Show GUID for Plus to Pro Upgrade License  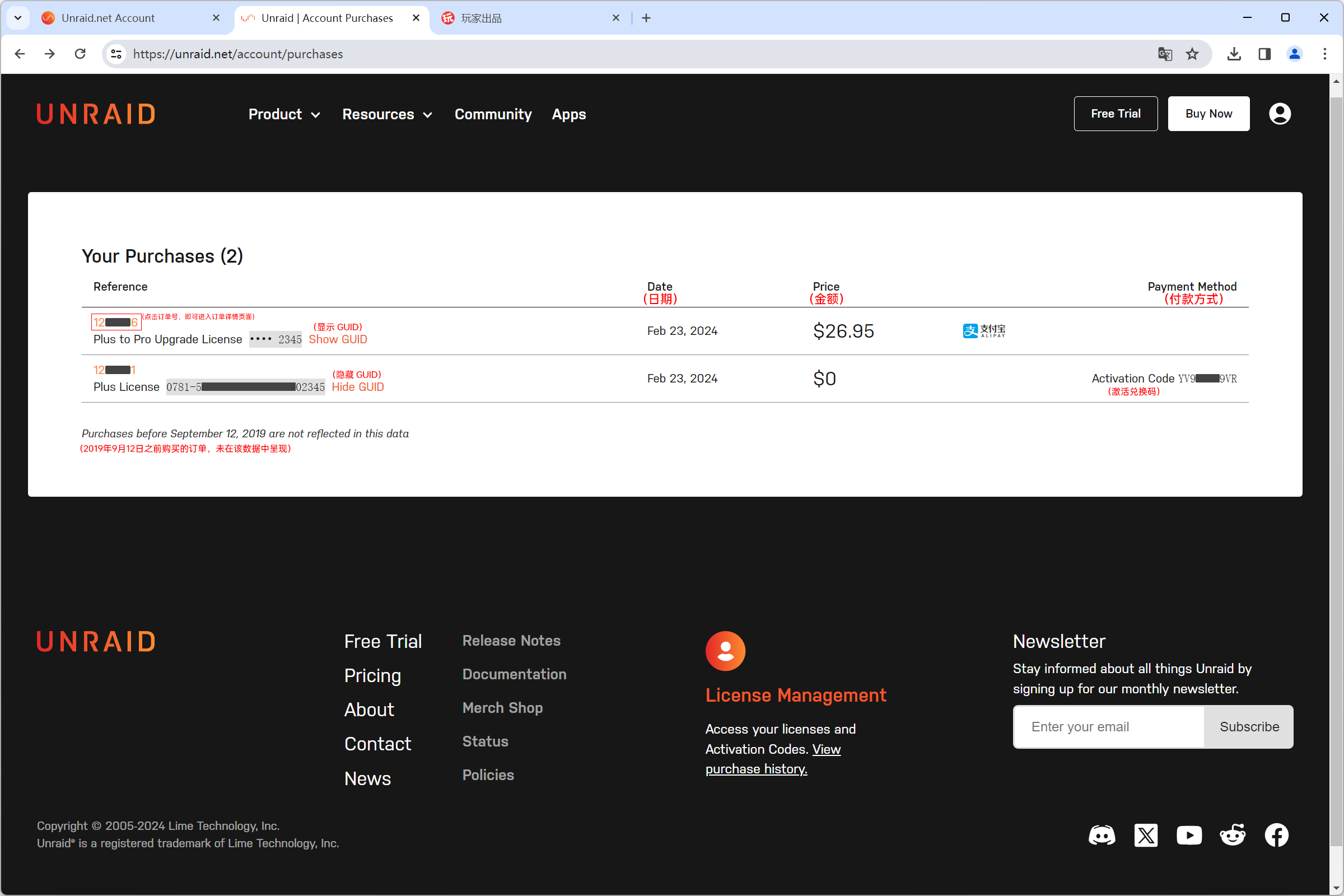pyautogui.click(x=338, y=339)
